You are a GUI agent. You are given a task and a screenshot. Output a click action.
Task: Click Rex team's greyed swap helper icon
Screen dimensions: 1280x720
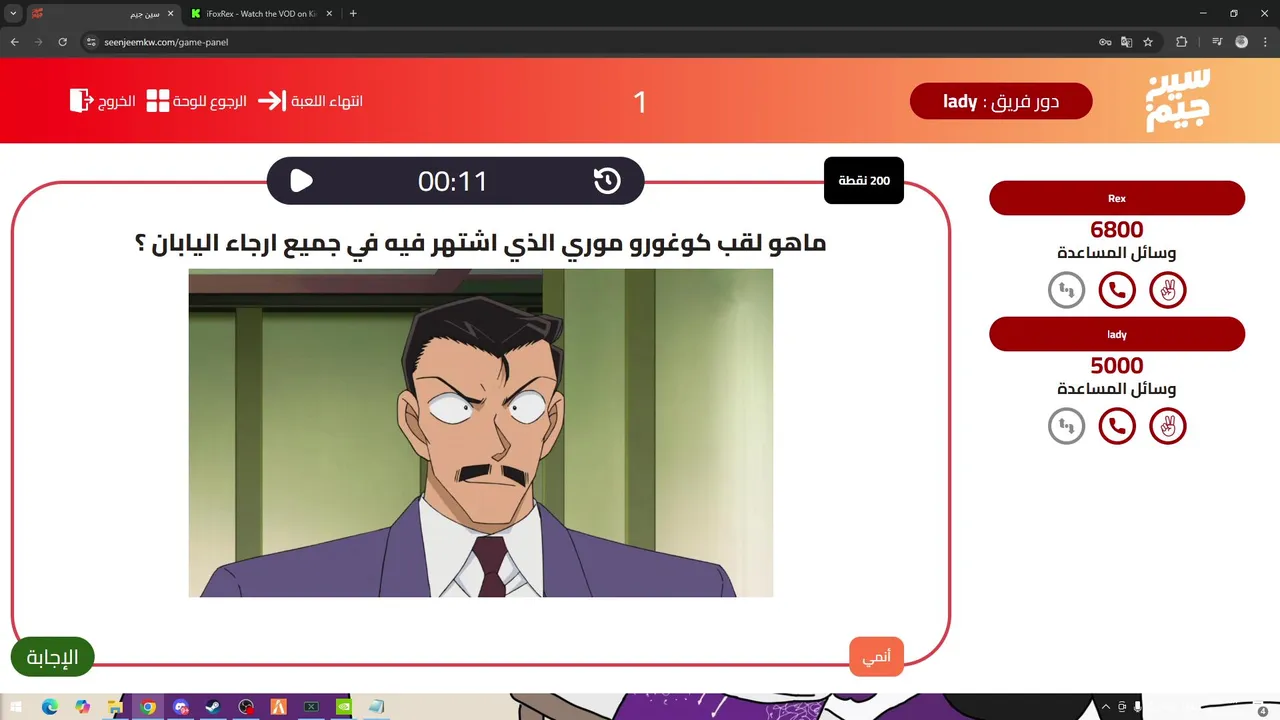[x=1066, y=290]
